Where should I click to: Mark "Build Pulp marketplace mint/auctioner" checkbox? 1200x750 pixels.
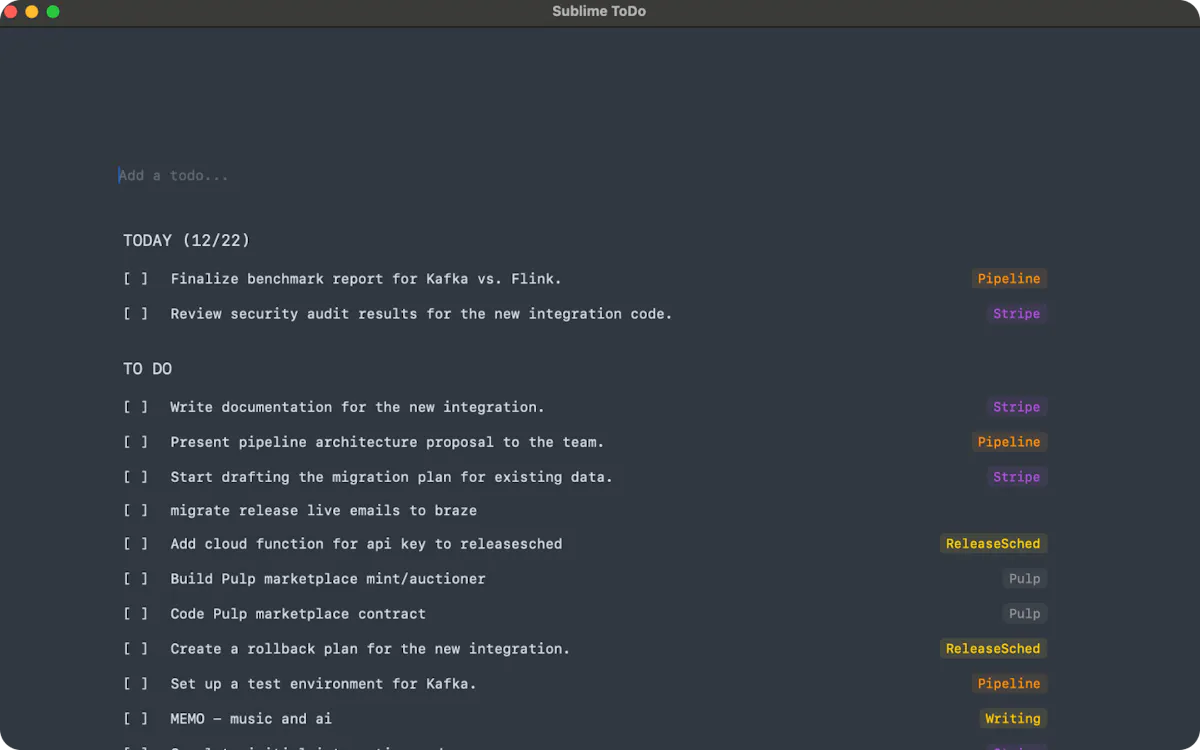point(136,579)
